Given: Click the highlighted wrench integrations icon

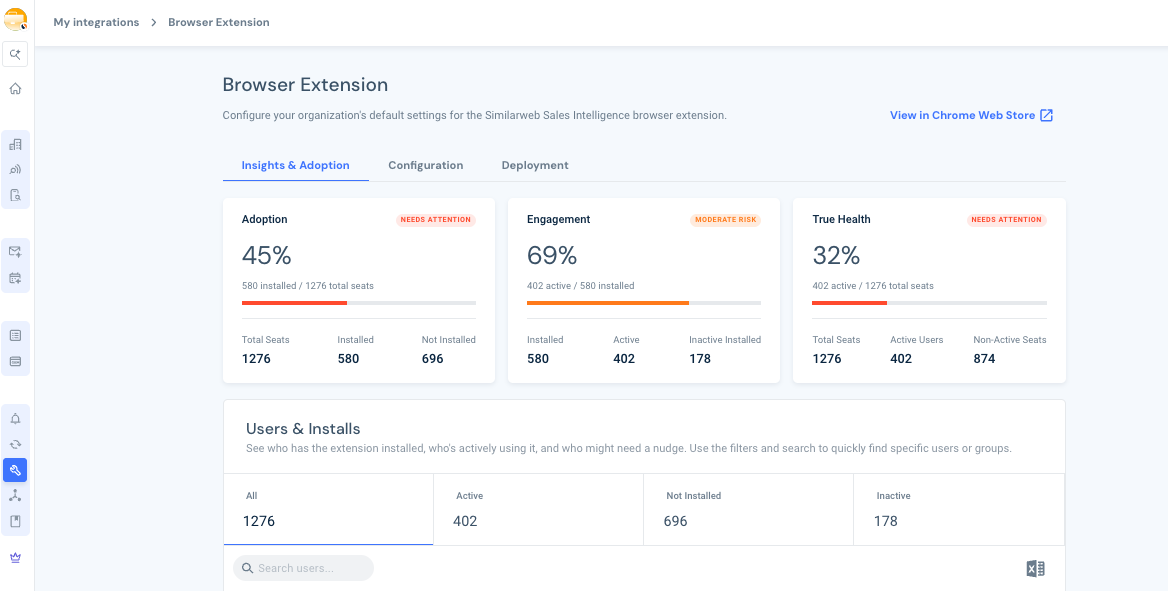Looking at the screenshot, I should [15, 470].
